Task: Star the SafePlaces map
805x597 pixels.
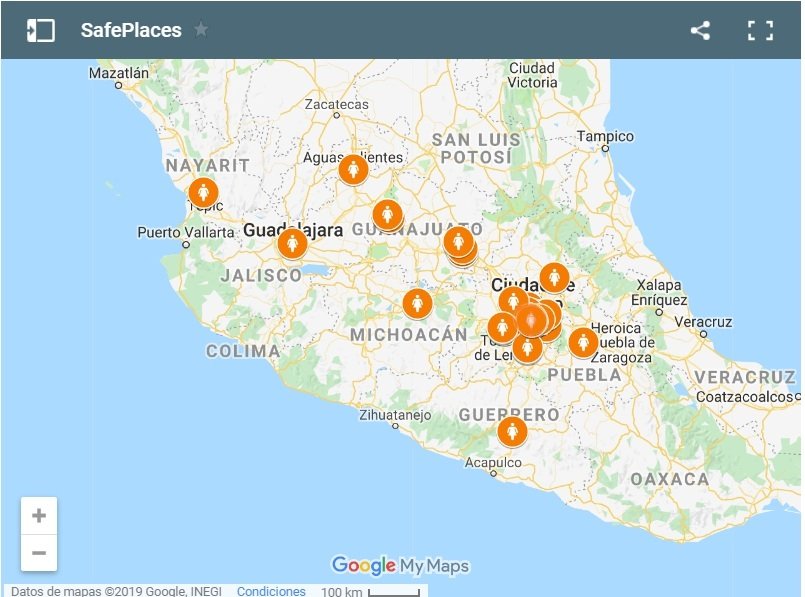Action: tap(201, 30)
